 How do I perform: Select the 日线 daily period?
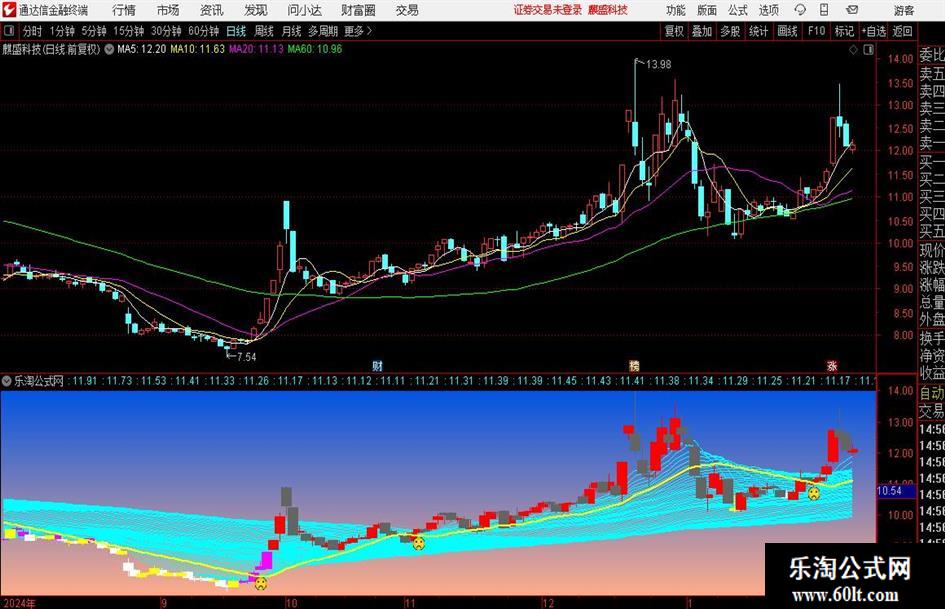point(236,31)
